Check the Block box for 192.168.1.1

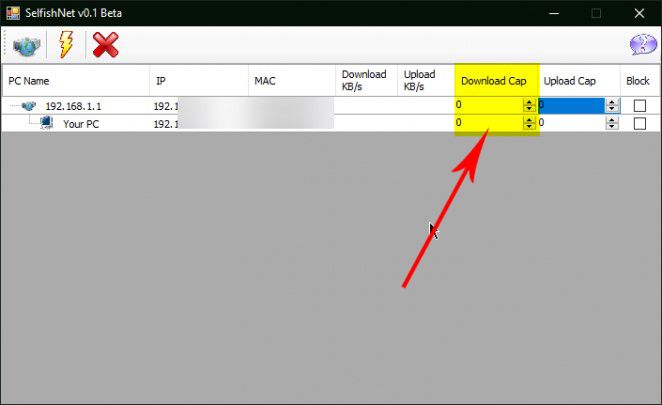pyautogui.click(x=640, y=106)
